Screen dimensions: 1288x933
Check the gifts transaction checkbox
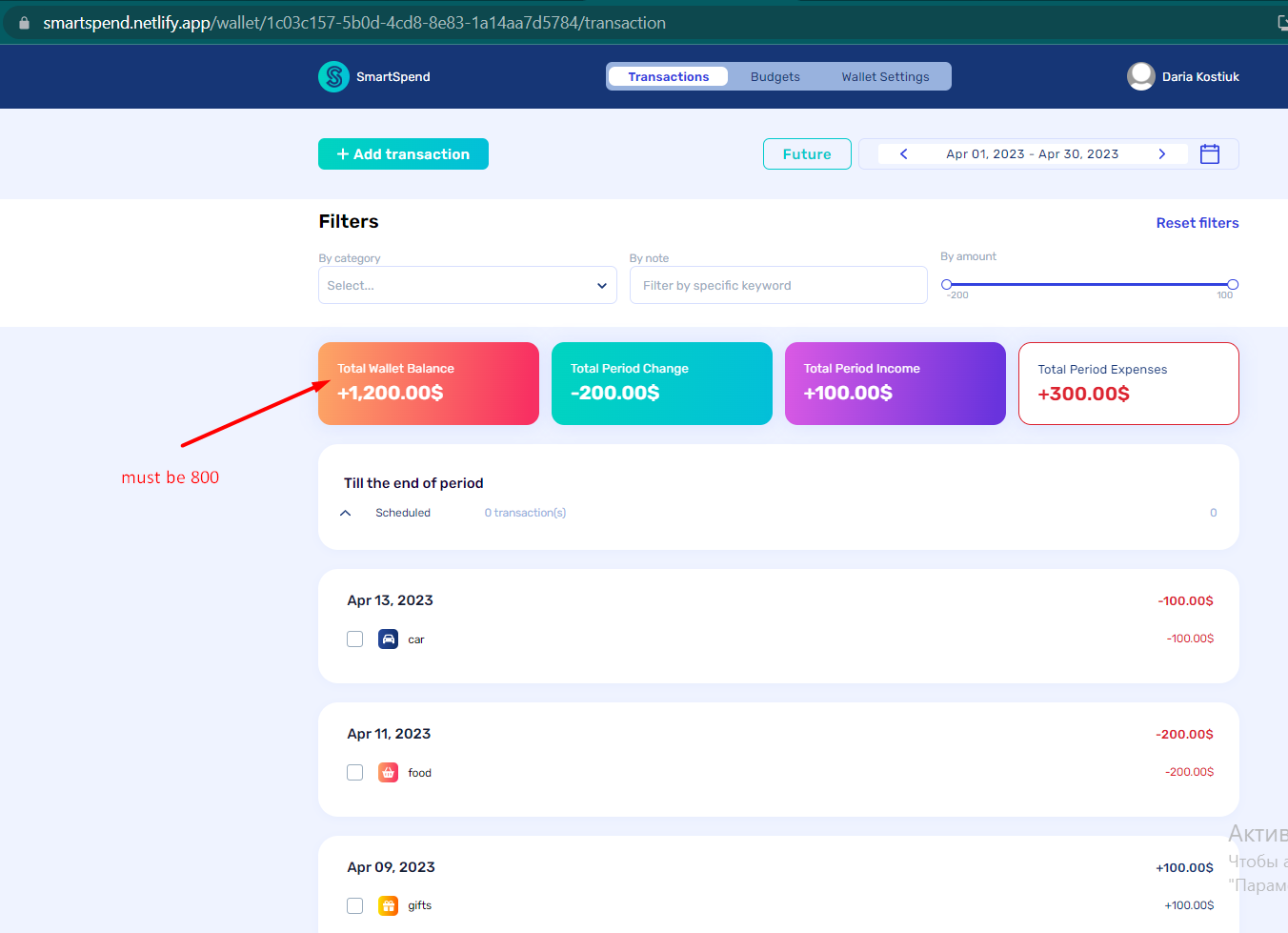354,905
